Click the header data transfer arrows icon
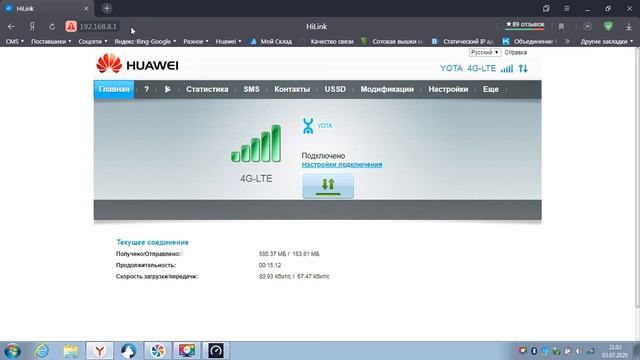Viewport: 640px width, 360px height. pyautogui.click(x=523, y=69)
